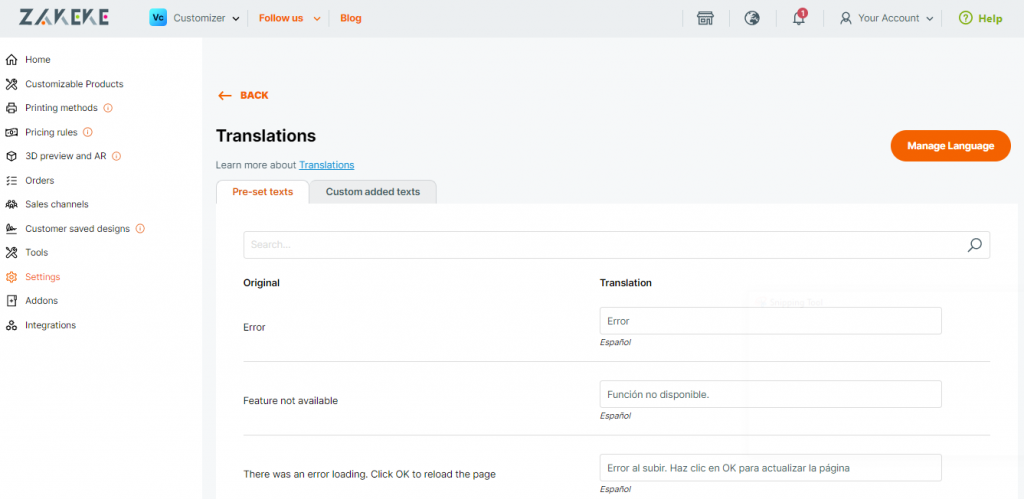
Task: Click the Customer saved designs icon
Action: pos(11,229)
